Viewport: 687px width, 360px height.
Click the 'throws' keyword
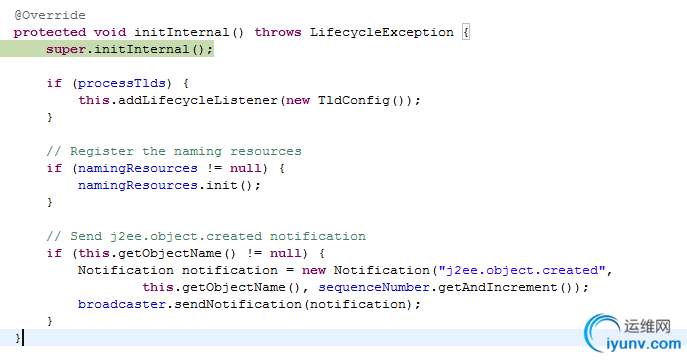click(x=278, y=32)
